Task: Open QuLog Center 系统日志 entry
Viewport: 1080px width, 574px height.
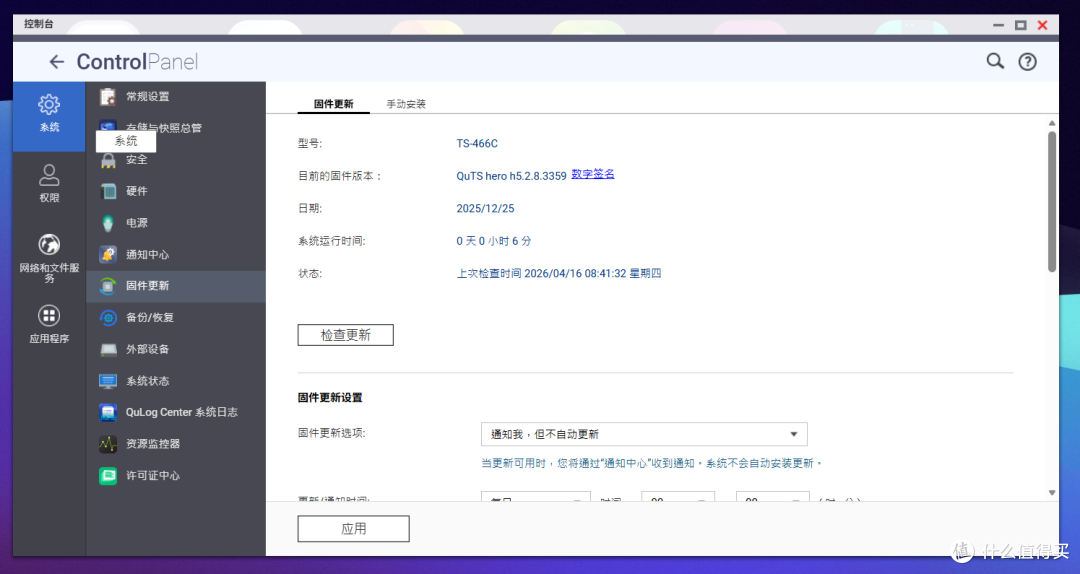Action: tap(176, 412)
